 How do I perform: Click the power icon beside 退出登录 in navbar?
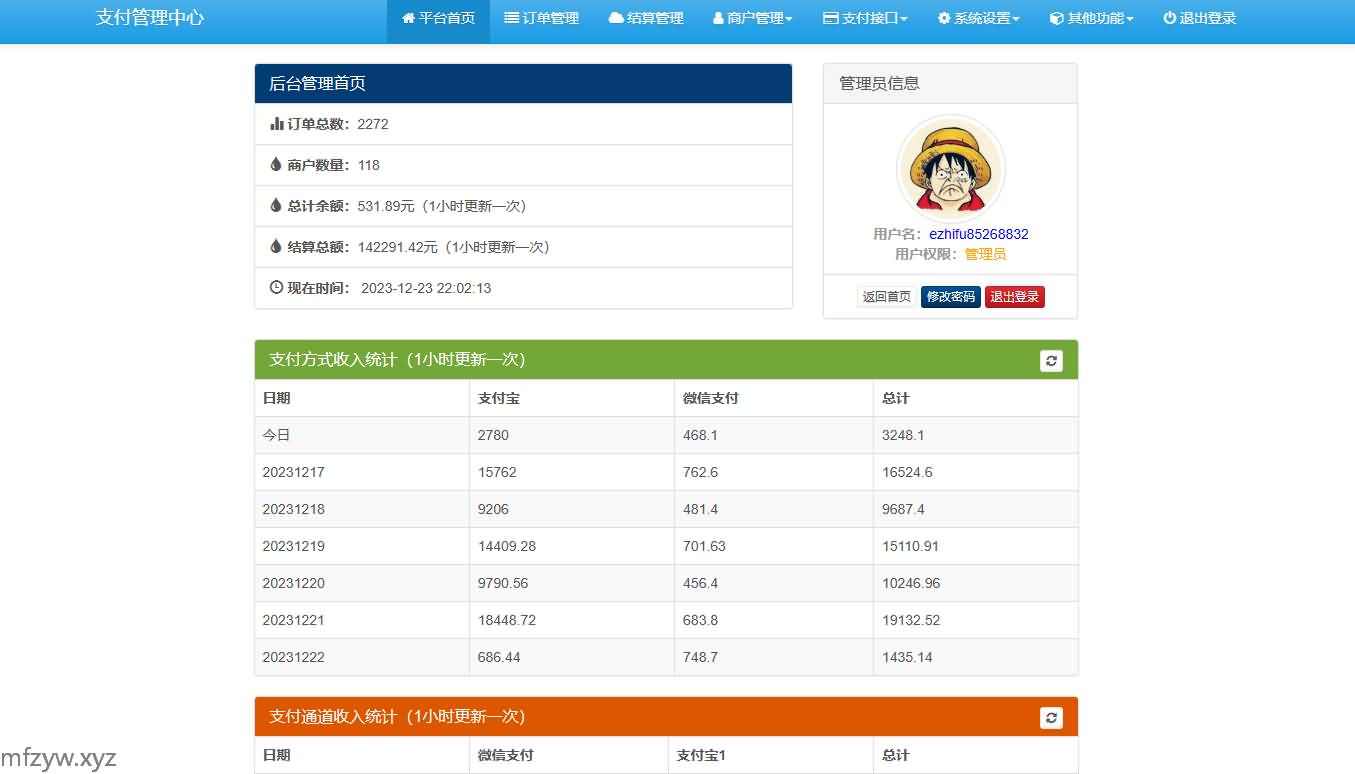pyautogui.click(x=1169, y=18)
